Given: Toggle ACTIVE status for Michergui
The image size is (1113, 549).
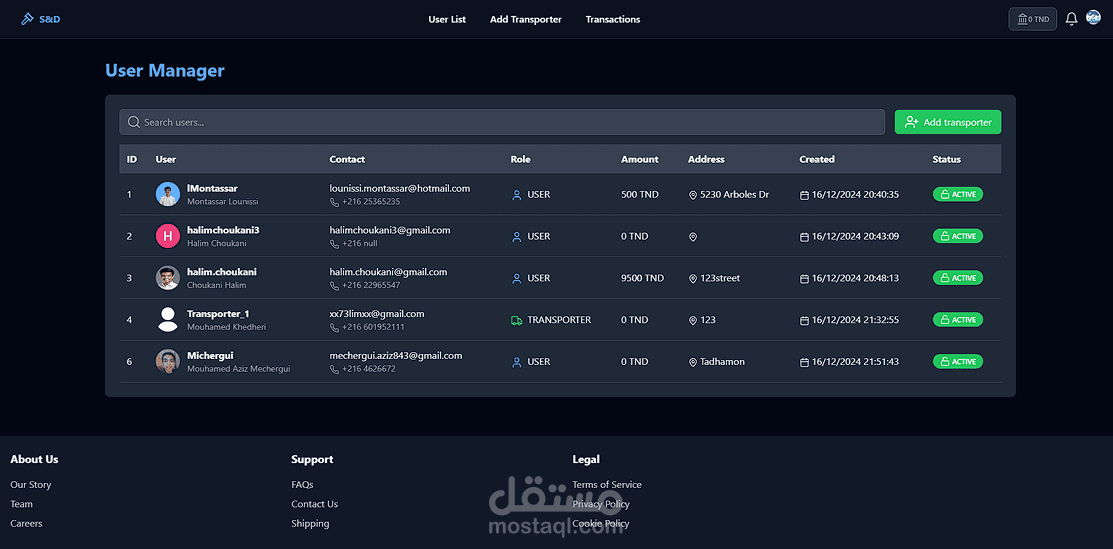Looking at the screenshot, I should tap(958, 362).
